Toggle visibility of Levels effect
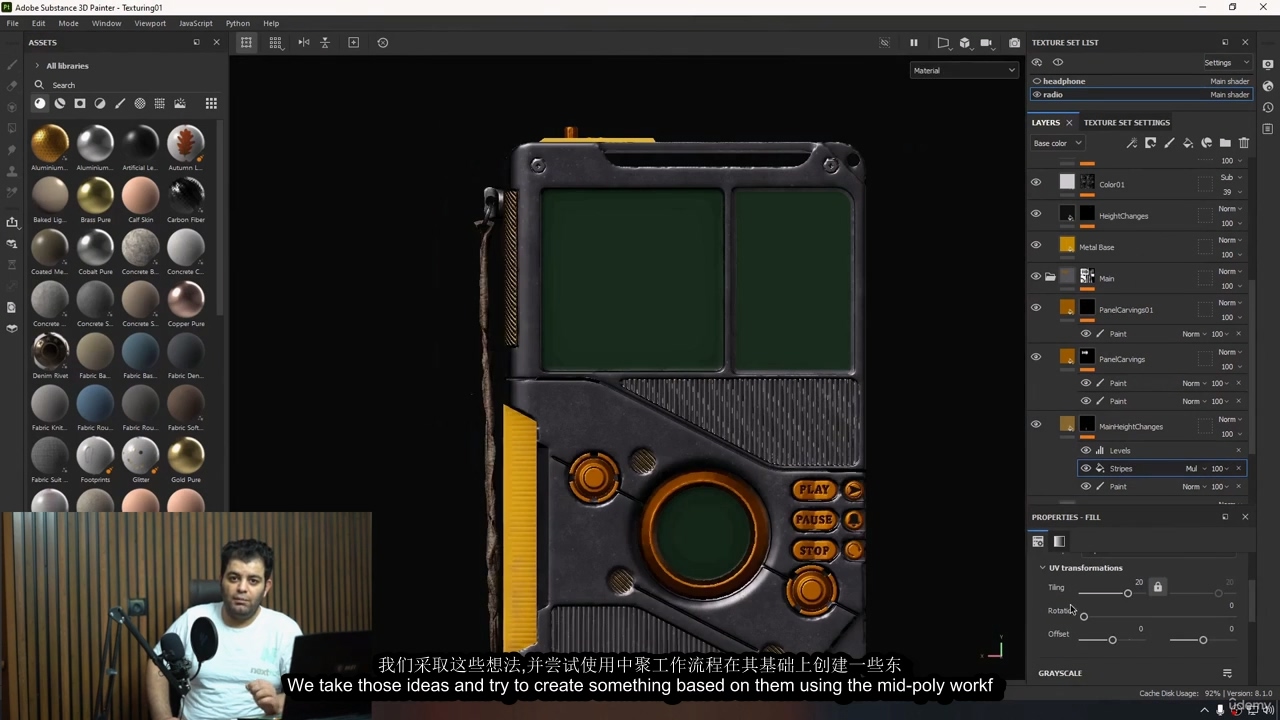 pyautogui.click(x=1086, y=450)
